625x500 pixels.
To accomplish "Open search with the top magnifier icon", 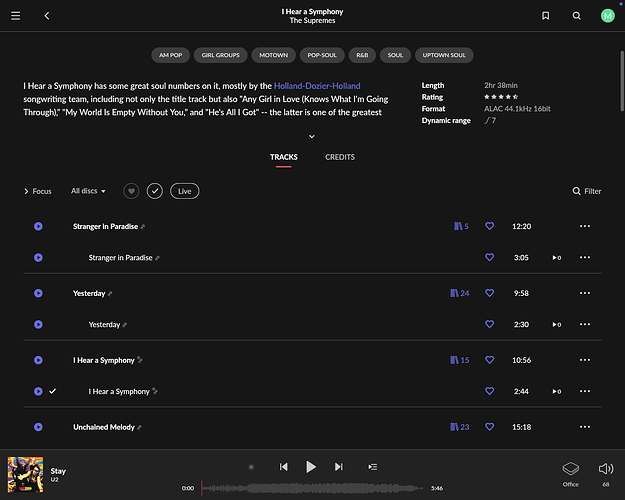I will pos(576,16).
